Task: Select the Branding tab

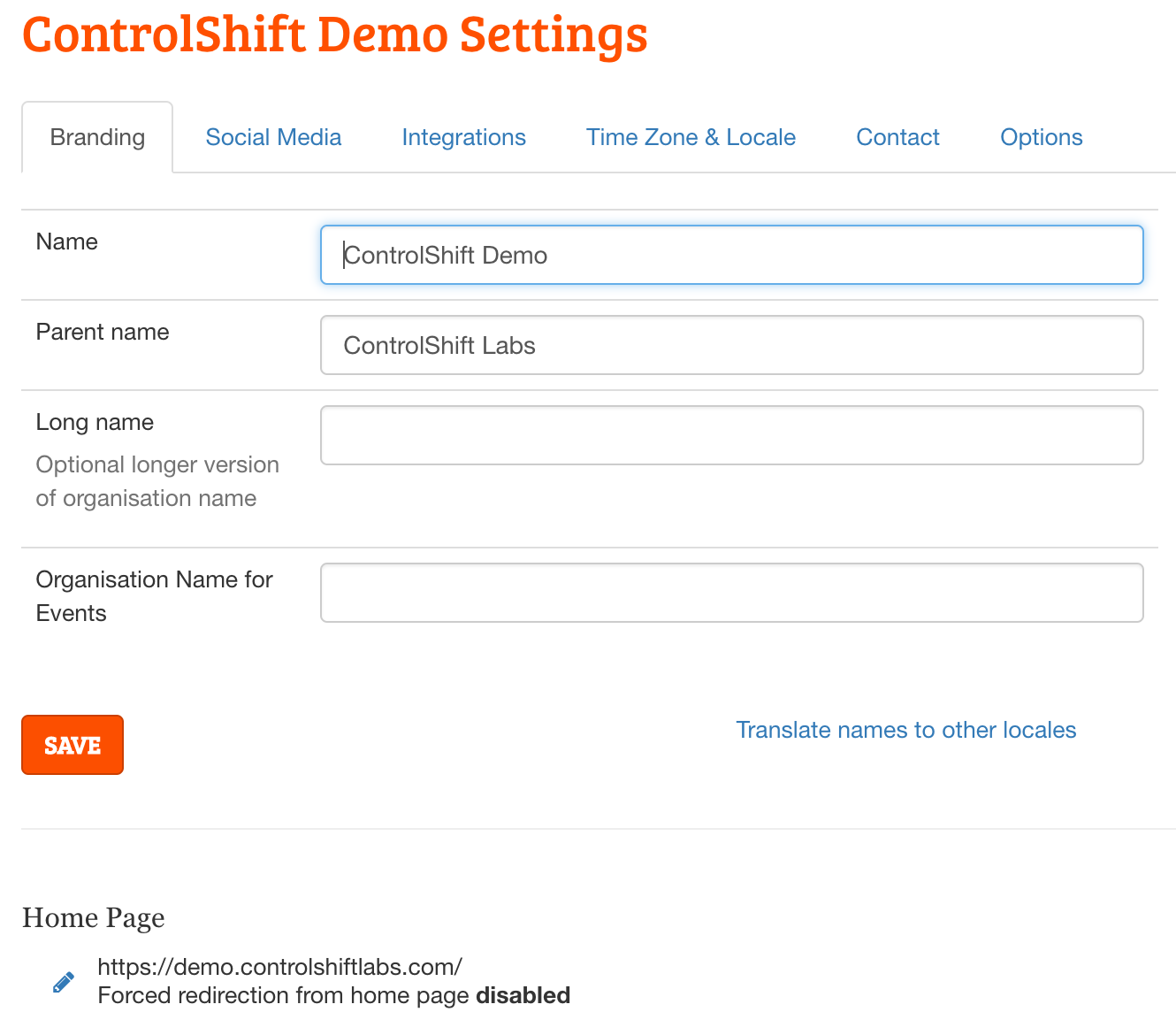Action: (97, 137)
